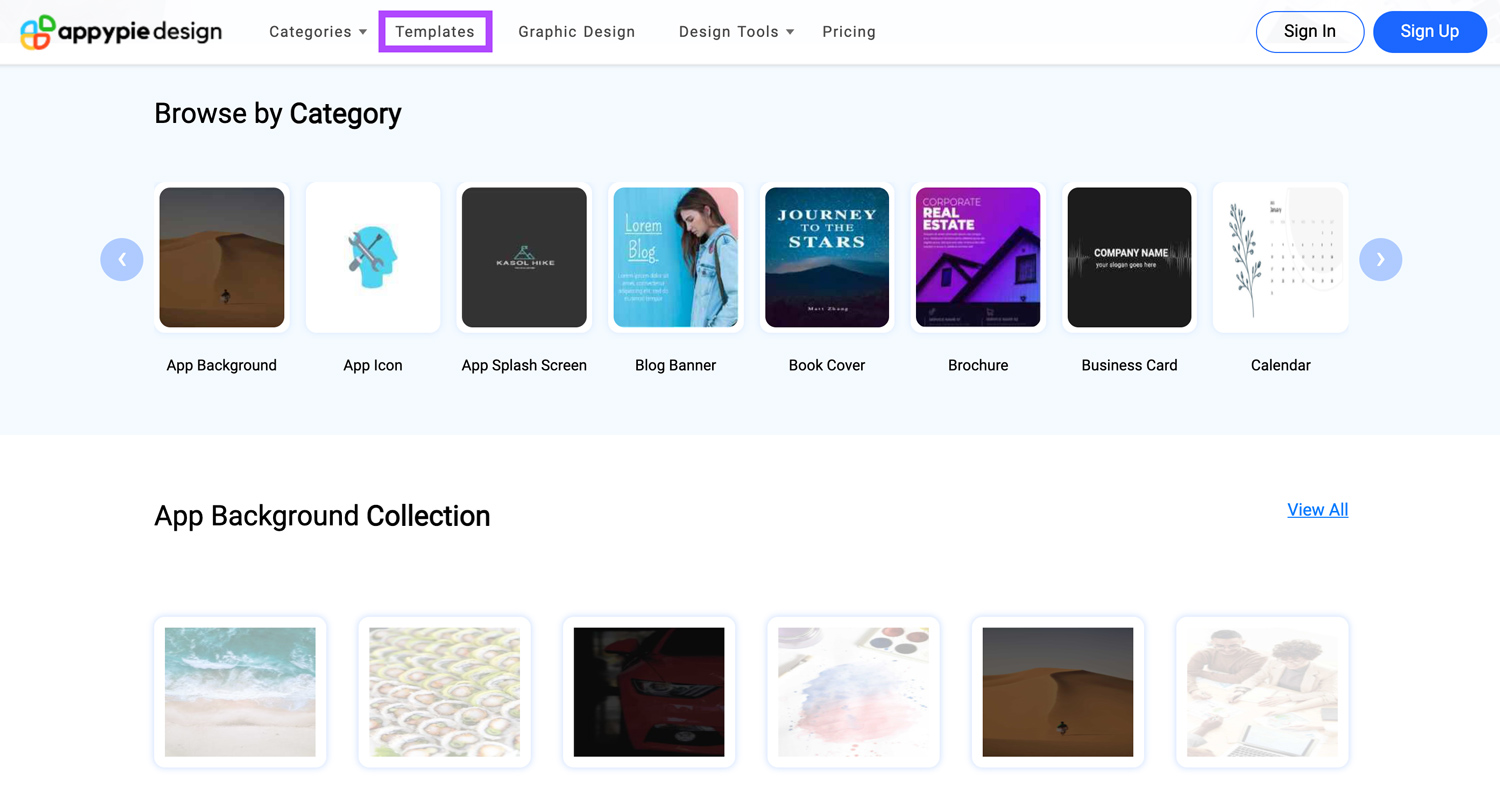Expand the Categories dropdown menu
This screenshot has height=807, width=1500.
pyautogui.click(x=317, y=32)
